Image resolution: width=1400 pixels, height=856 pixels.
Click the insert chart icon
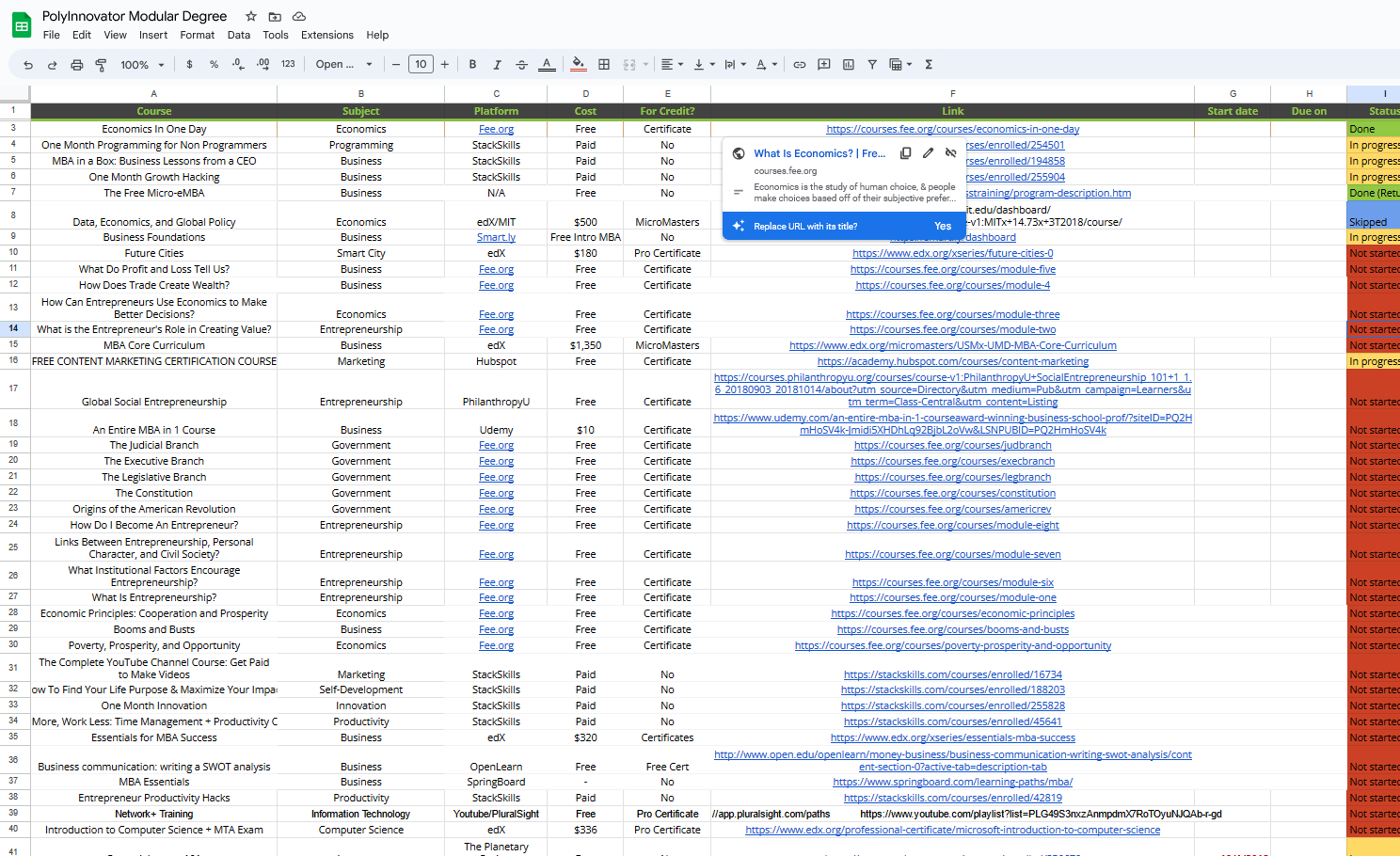coord(848,65)
